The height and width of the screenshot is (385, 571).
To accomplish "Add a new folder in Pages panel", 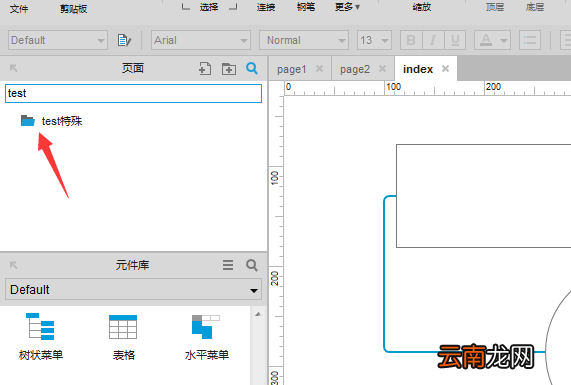I will 229,68.
